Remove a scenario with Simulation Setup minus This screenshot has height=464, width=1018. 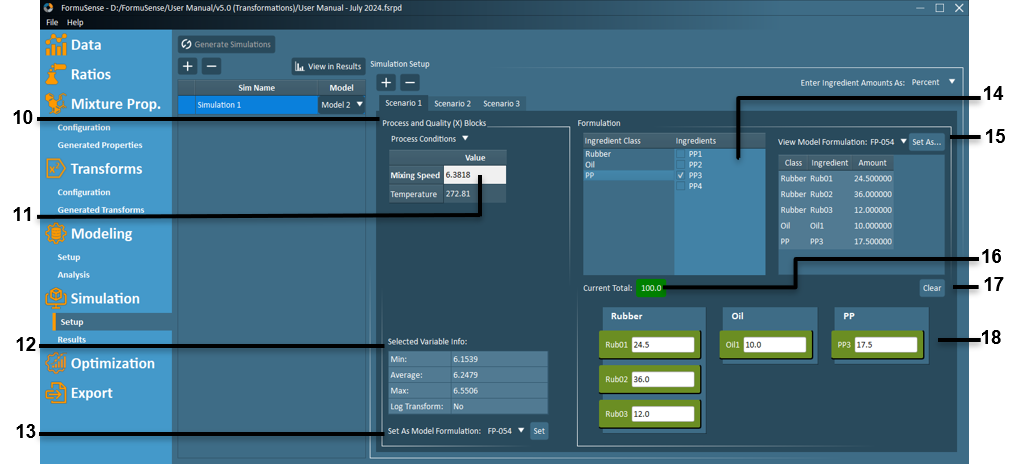tap(409, 82)
